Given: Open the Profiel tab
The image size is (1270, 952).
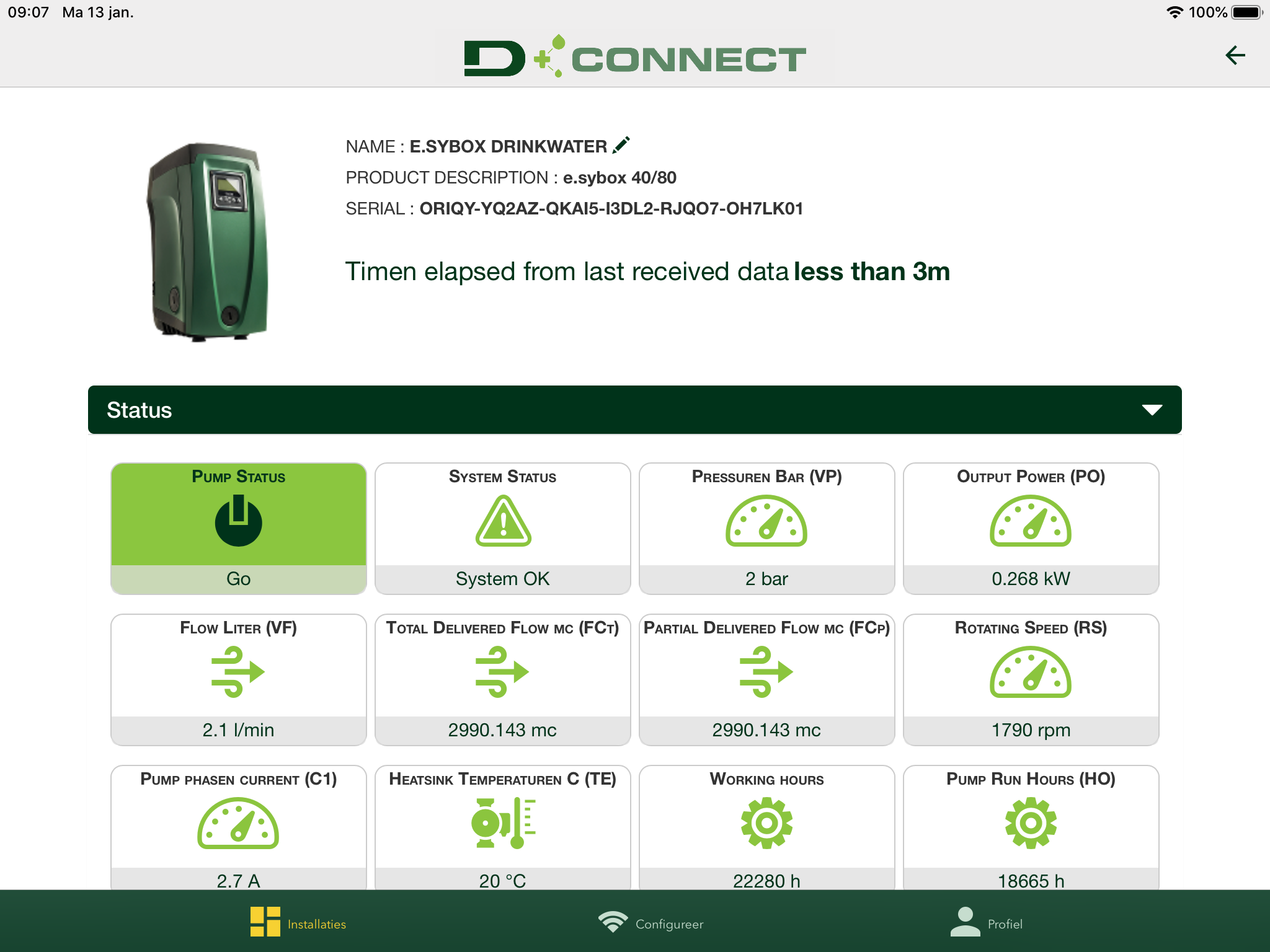Looking at the screenshot, I should click(x=987, y=922).
